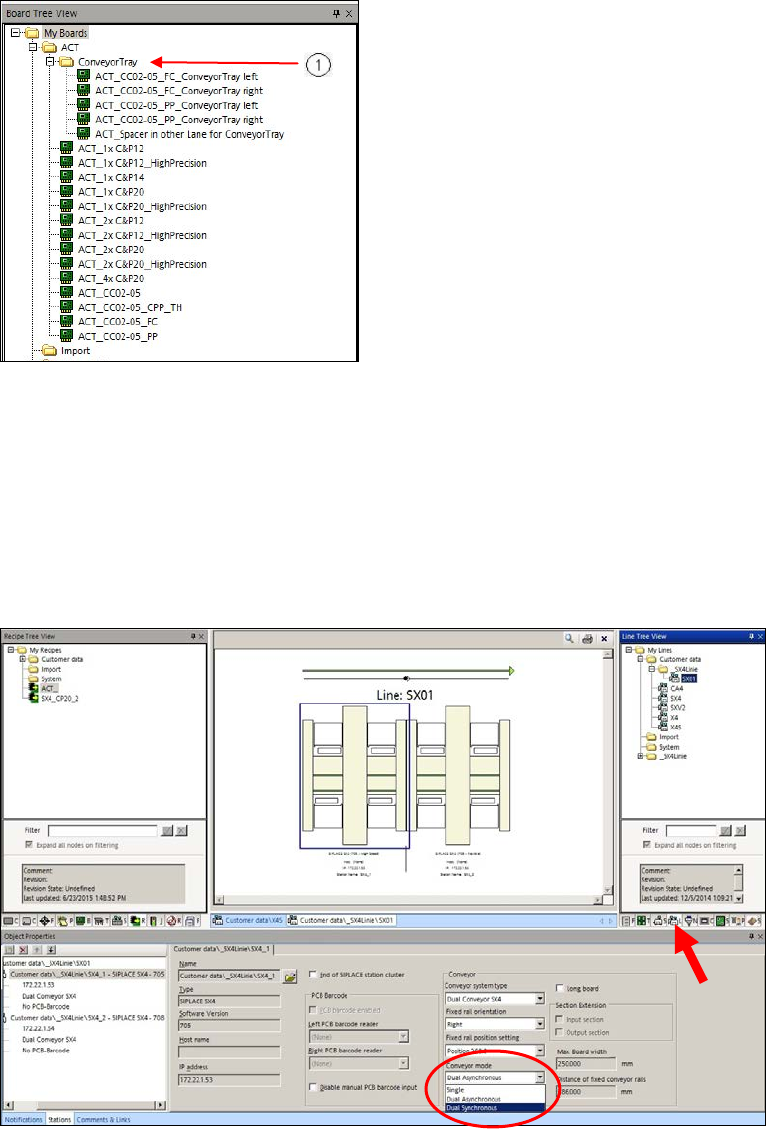Click the J icon below Recipe Tree View
This screenshot has height=1129, width=766.
pyautogui.click(x=155, y=919)
